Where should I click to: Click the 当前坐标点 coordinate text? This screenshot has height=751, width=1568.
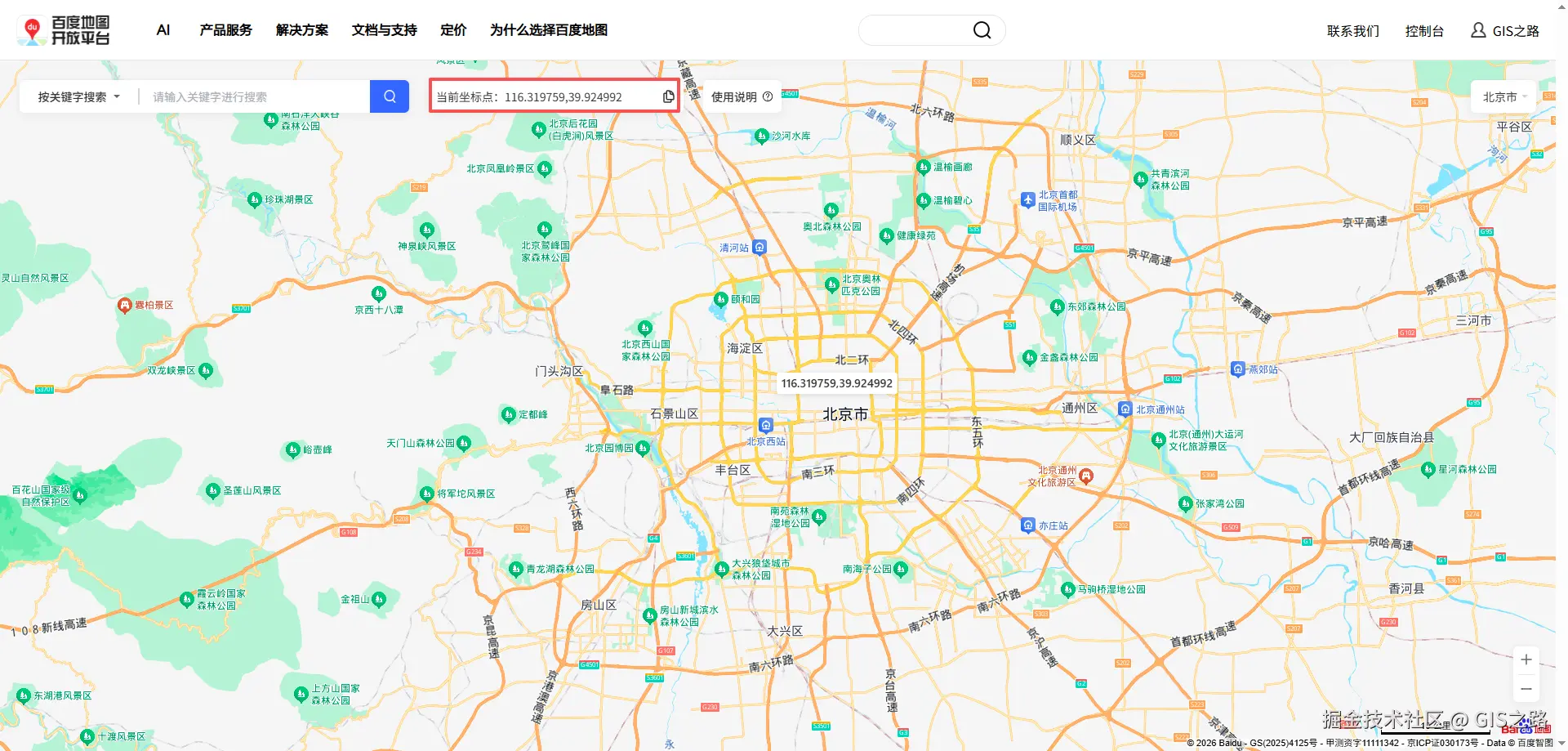pyautogui.click(x=529, y=96)
